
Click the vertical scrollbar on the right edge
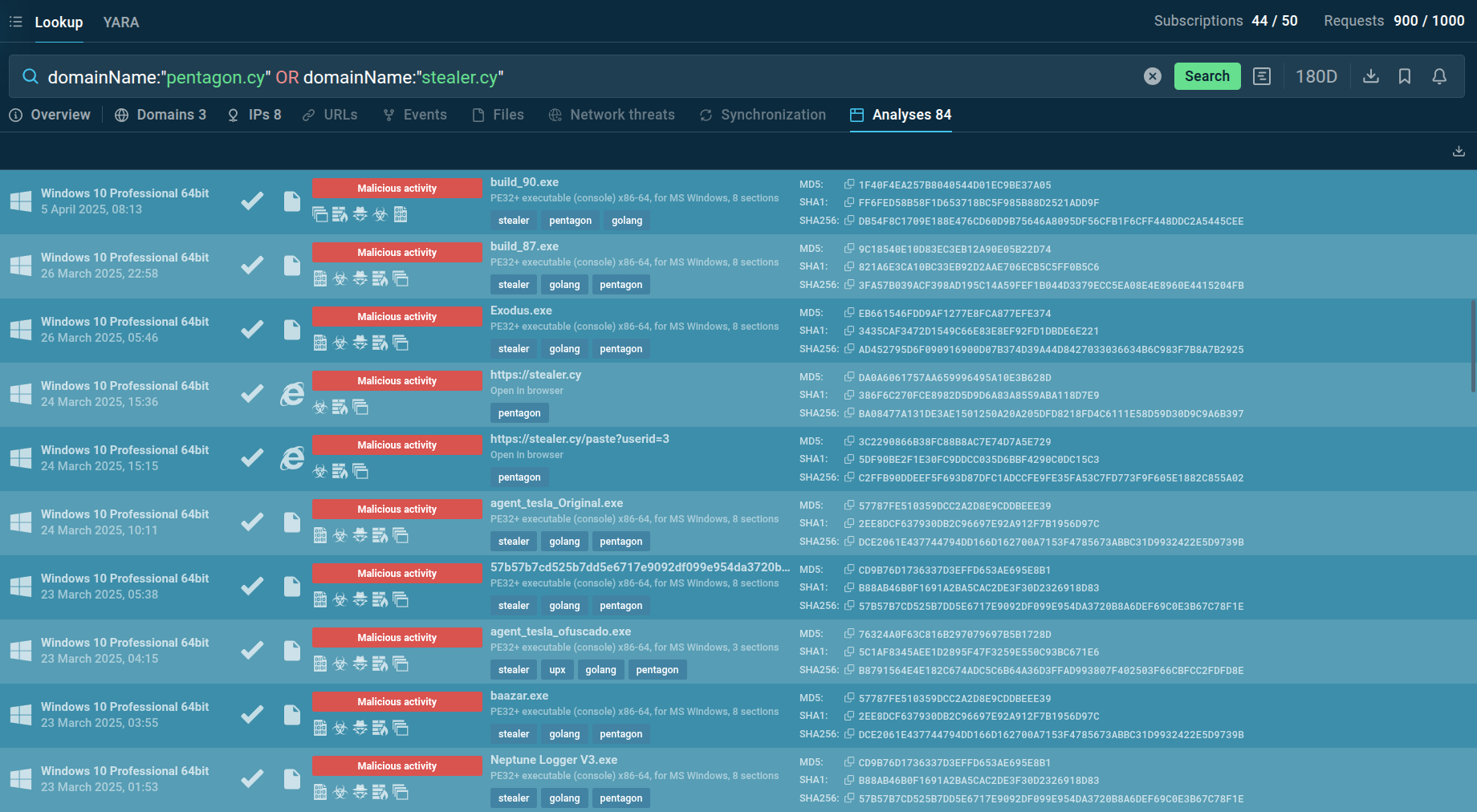[x=1472, y=345]
